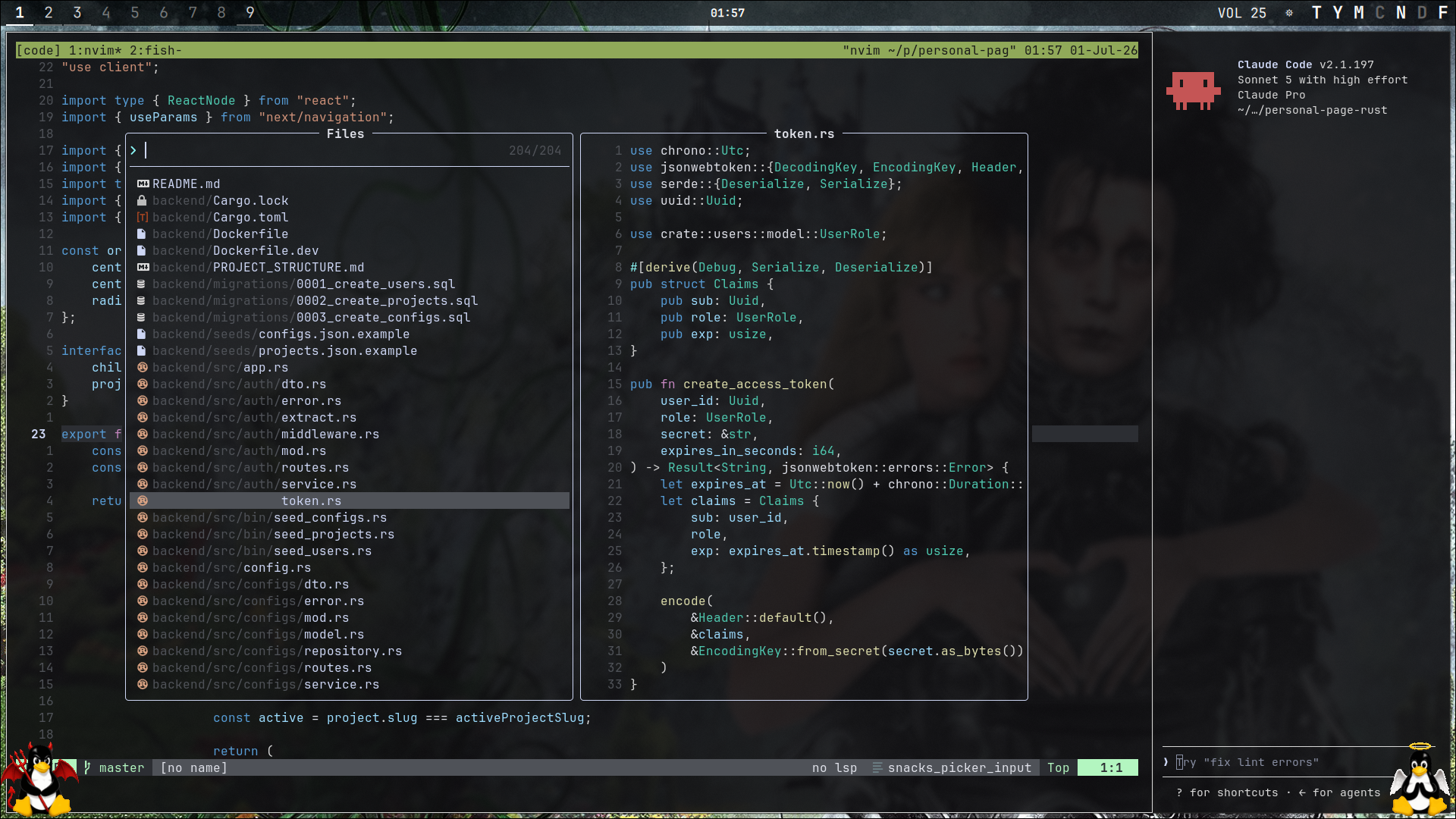Viewport: 1456px width, 819px height.
Task: Select backend/seeds/projects.json.example in the picker
Action: click(350, 351)
